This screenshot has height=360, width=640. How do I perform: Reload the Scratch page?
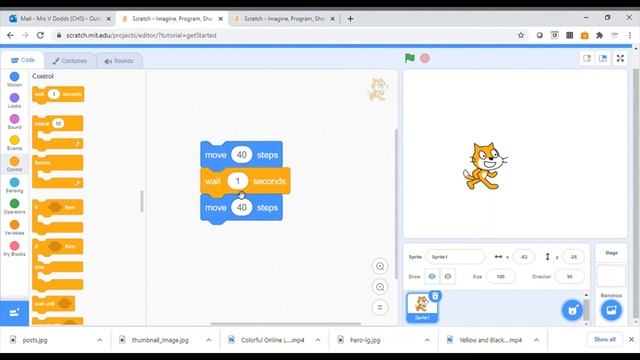[x=40, y=36]
